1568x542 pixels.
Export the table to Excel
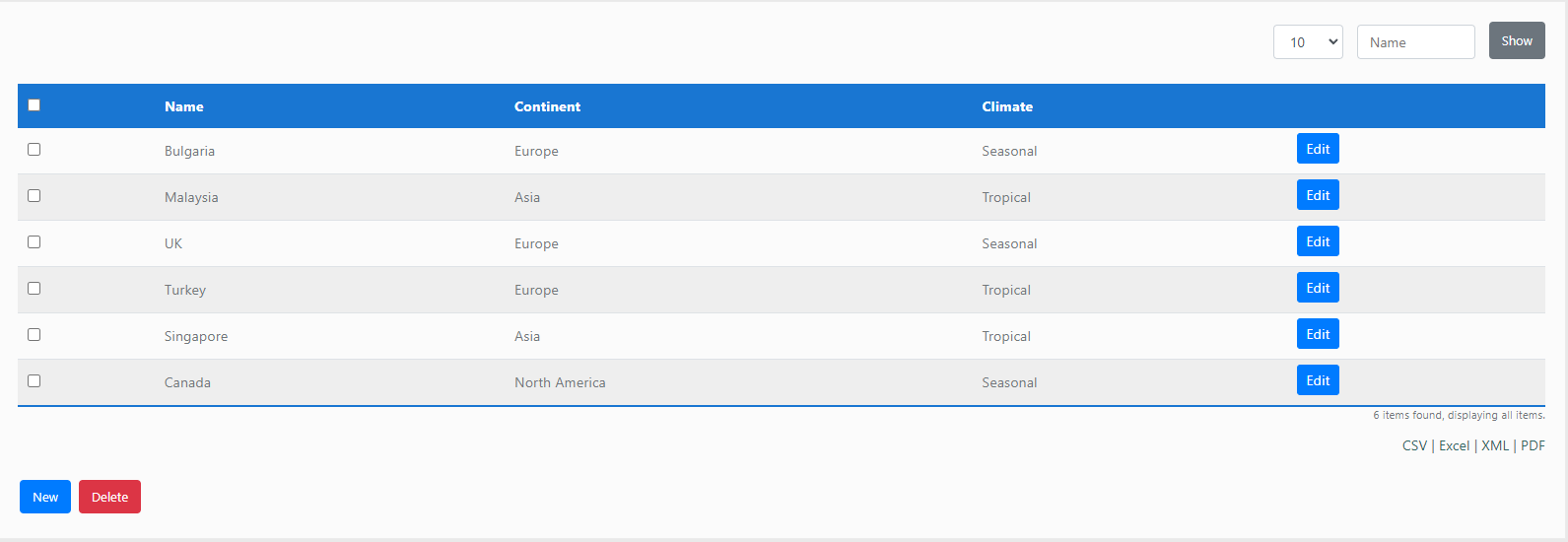[x=1454, y=445]
